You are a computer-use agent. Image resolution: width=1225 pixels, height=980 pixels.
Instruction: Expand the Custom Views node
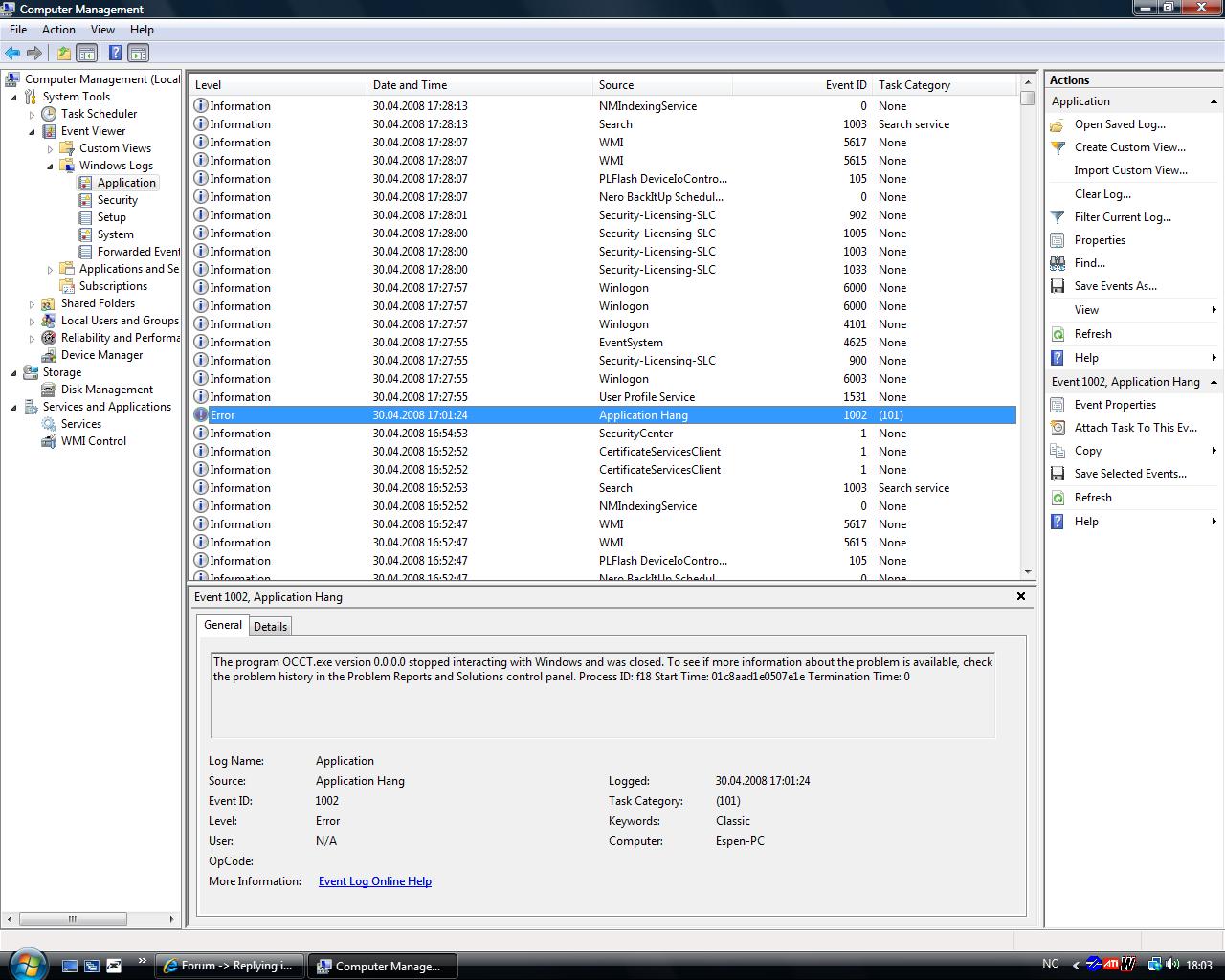50,148
